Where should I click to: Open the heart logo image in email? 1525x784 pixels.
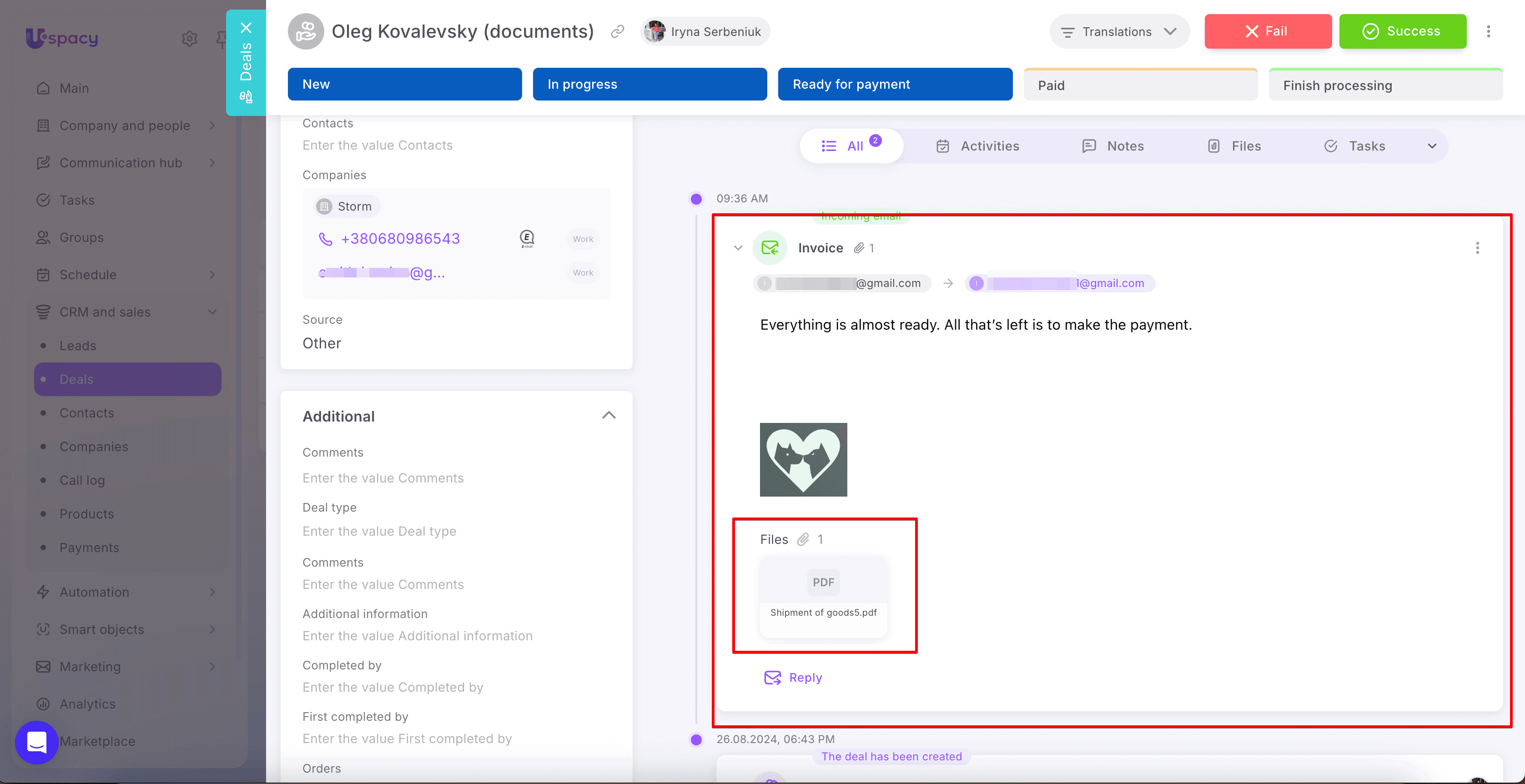point(803,459)
